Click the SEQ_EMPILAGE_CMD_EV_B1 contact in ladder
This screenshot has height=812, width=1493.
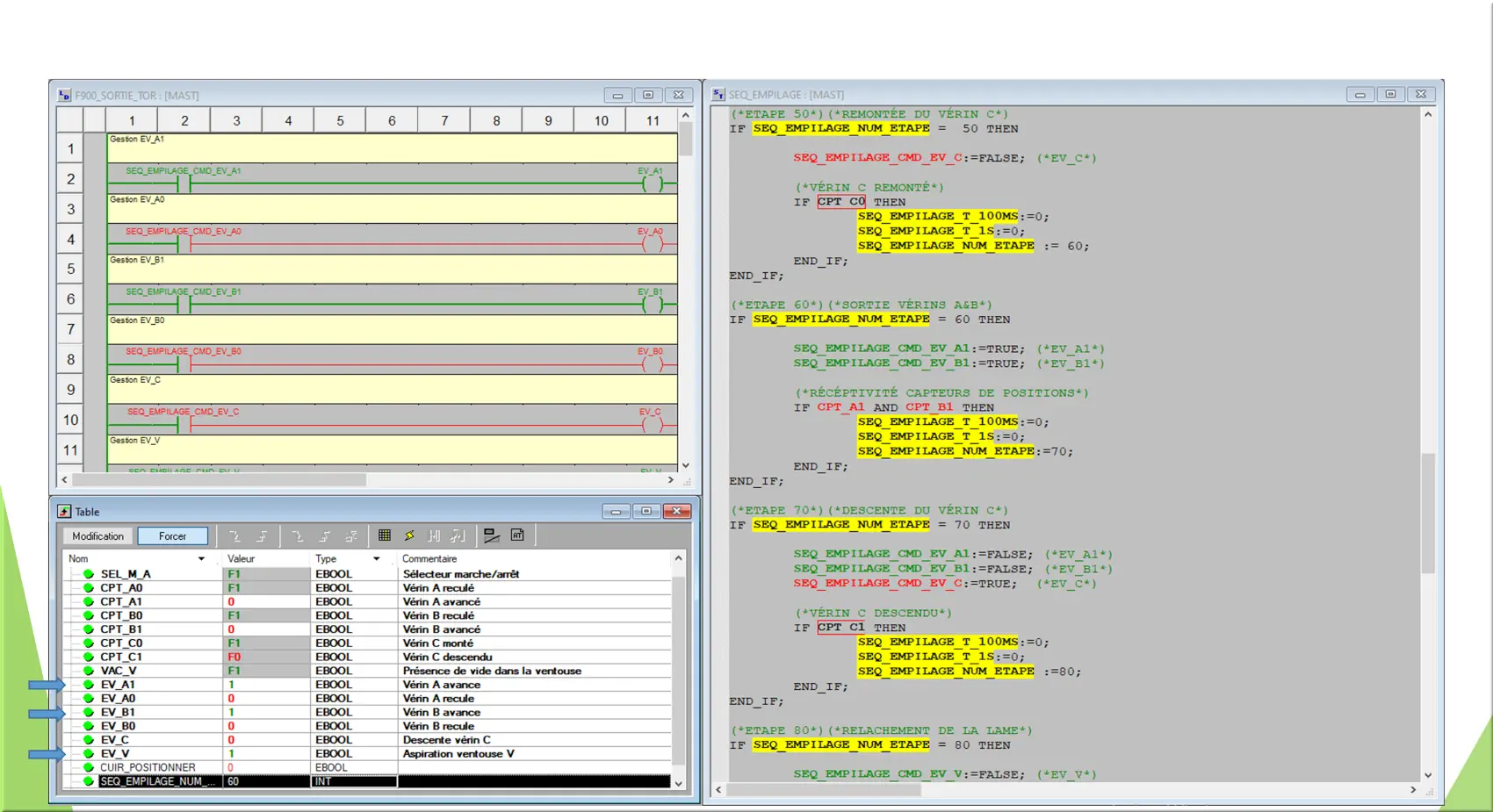pos(184,305)
